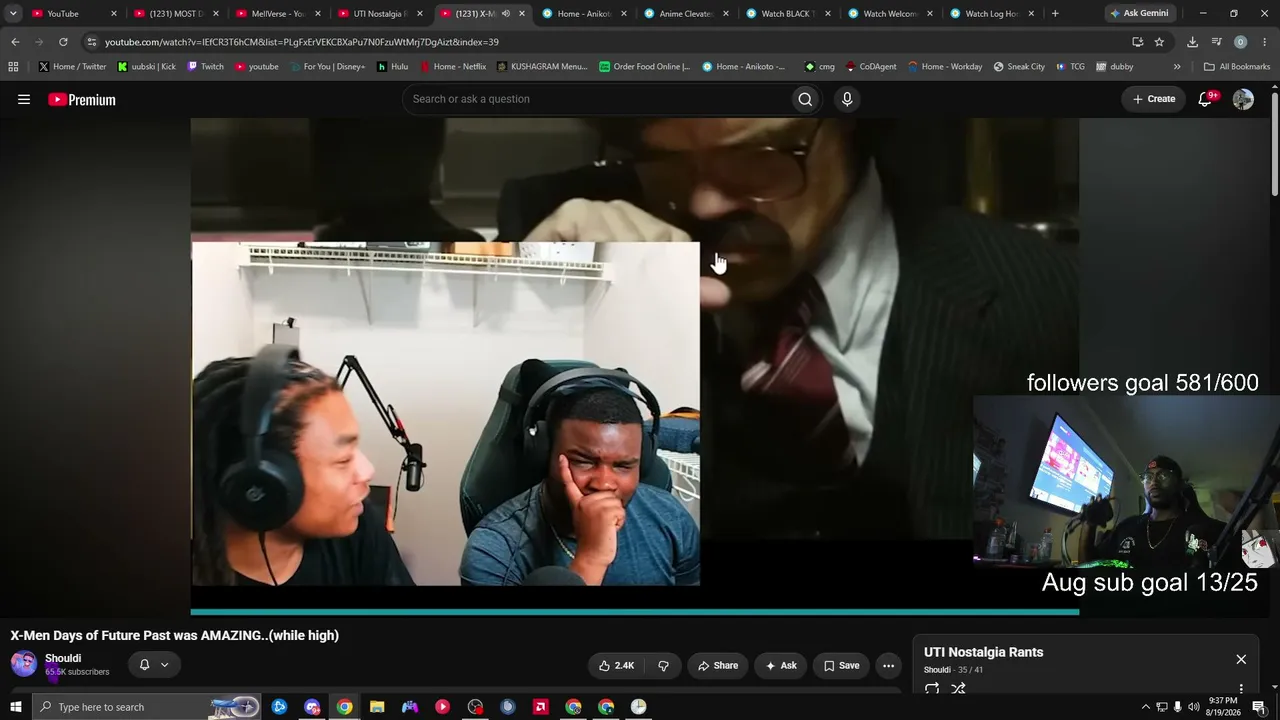The height and width of the screenshot is (720, 1280).
Task: Switch to the UTI Nostalgia tab
Action: 380,14
